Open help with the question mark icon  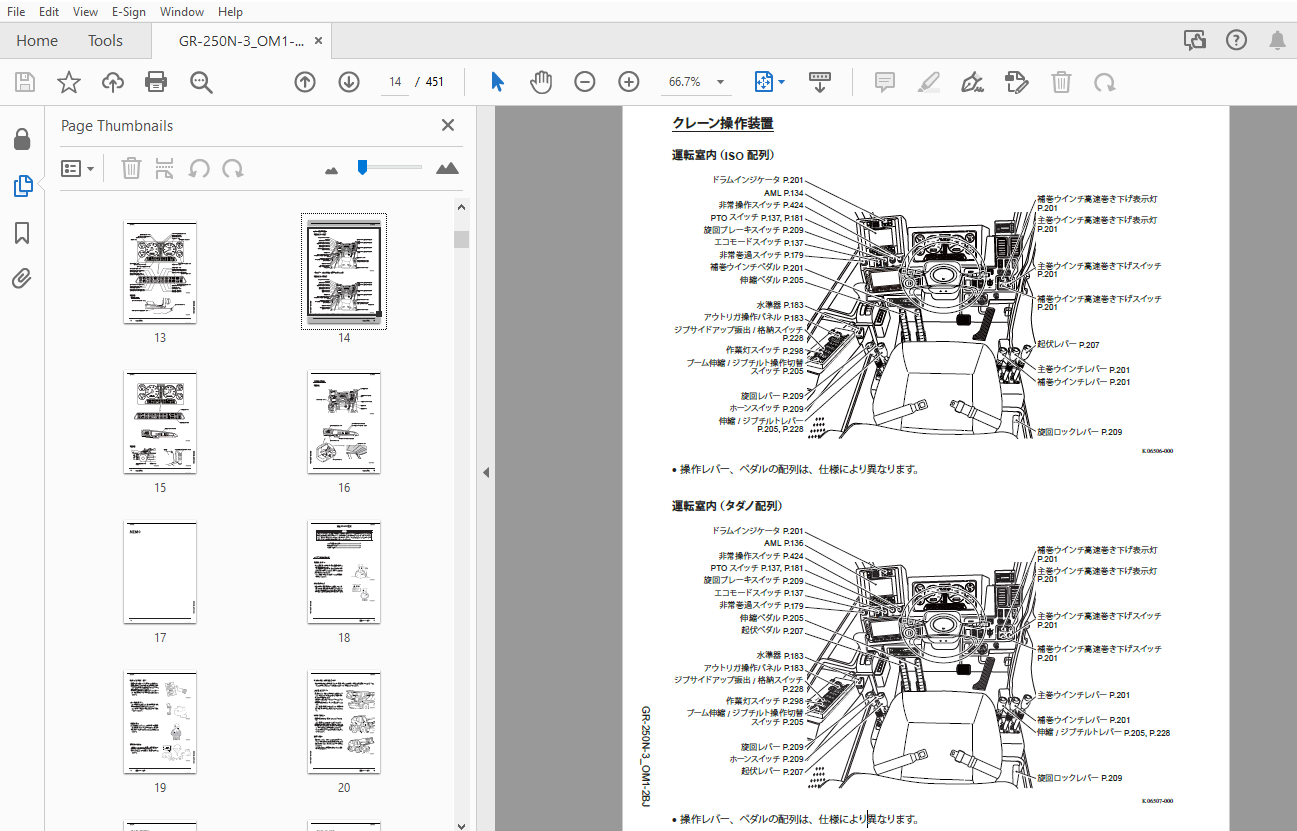coord(1236,40)
